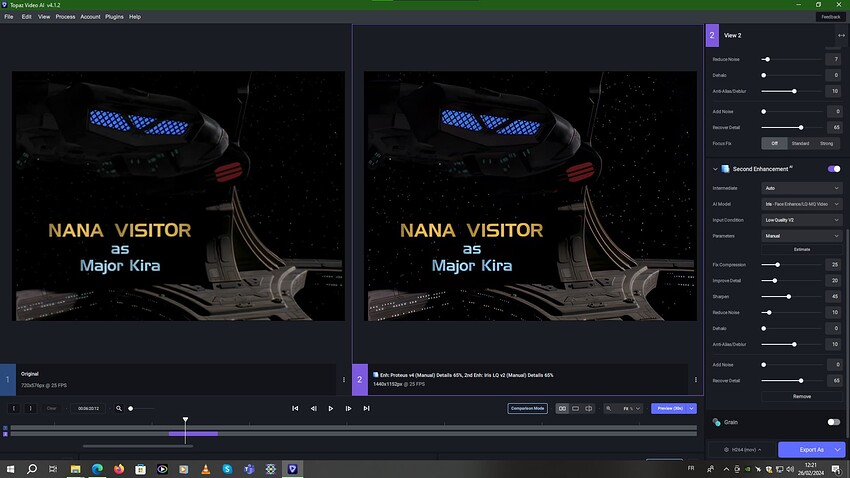Open the AI Model dropdown

tap(802, 204)
